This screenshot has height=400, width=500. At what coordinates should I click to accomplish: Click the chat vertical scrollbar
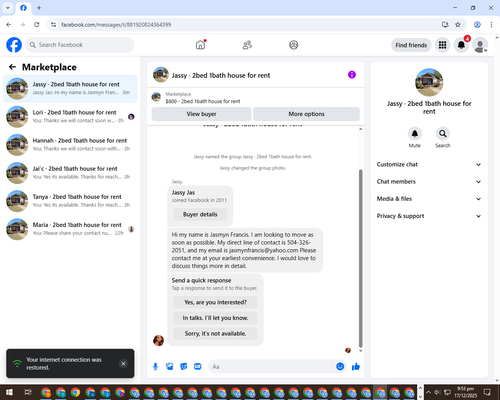pyautogui.click(x=360, y=258)
